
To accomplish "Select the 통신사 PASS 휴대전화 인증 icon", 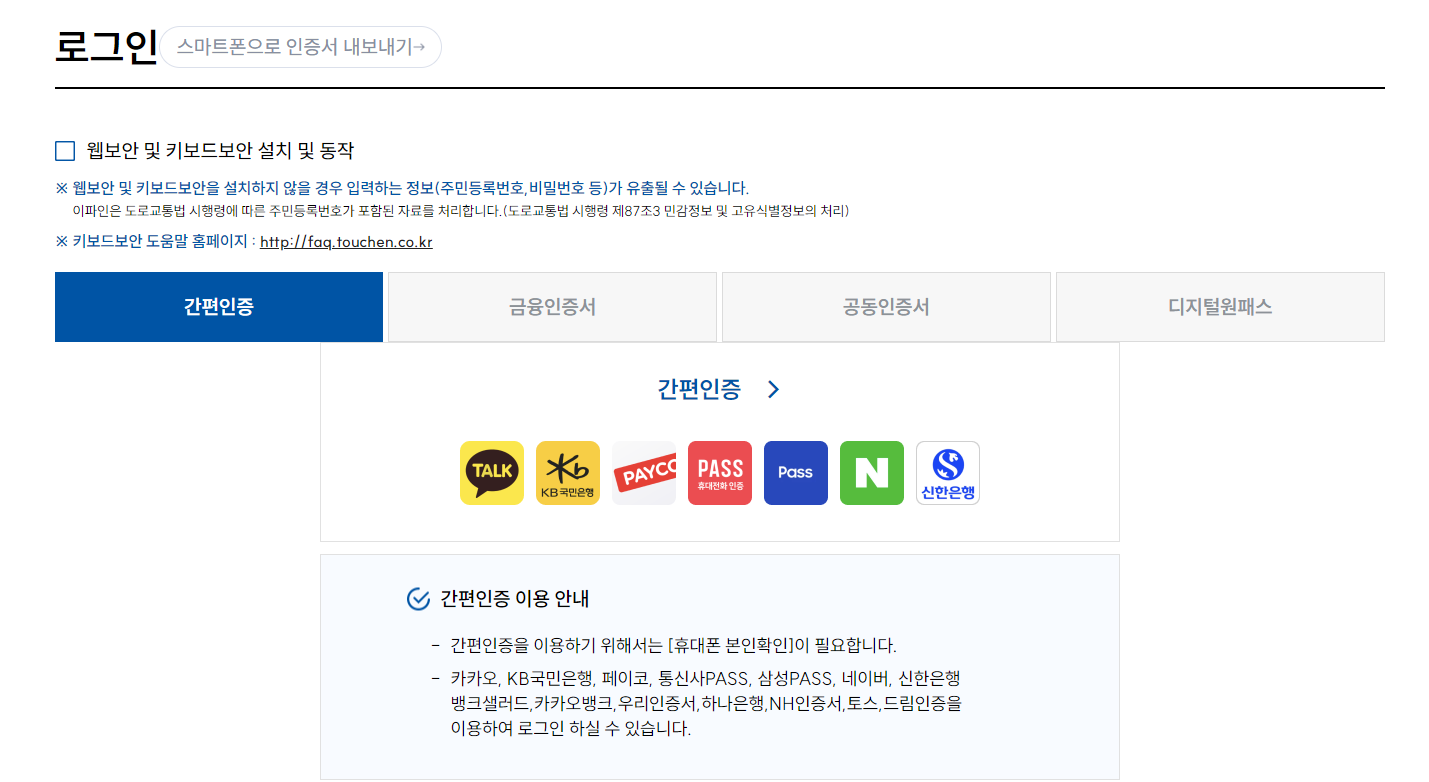I will 719,472.
